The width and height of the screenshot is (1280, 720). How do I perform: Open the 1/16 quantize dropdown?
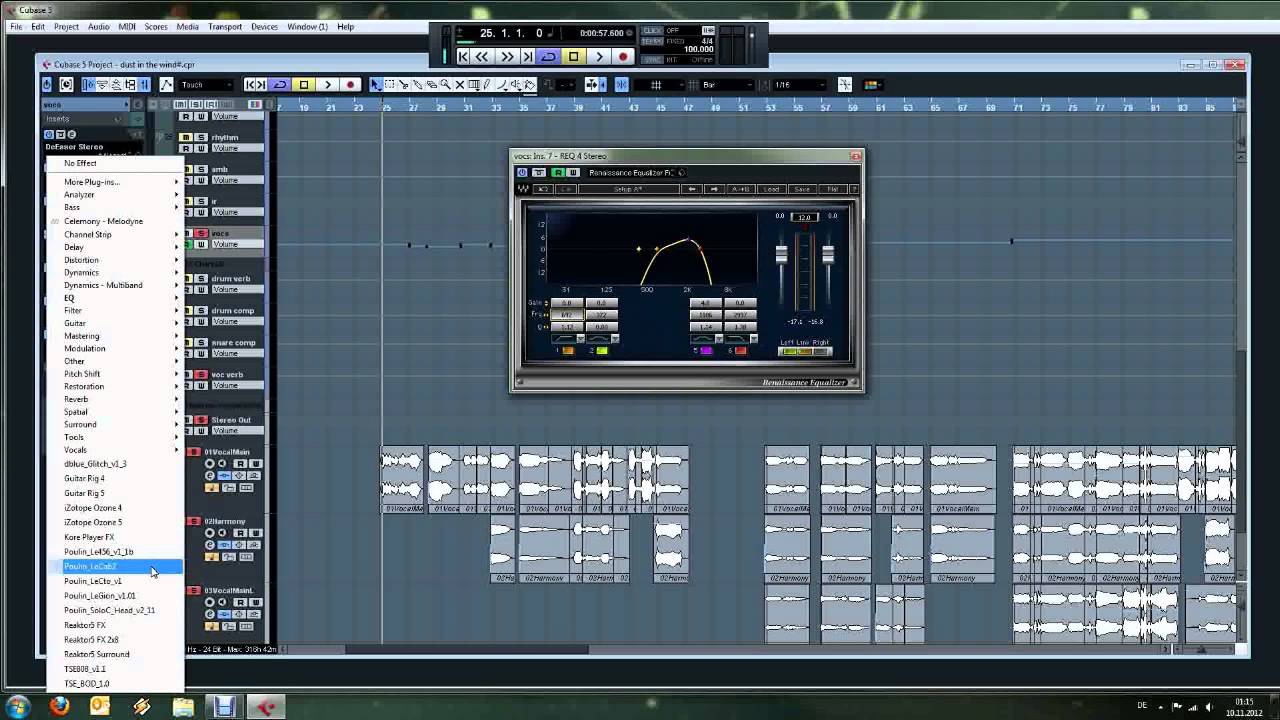[799, 85]
